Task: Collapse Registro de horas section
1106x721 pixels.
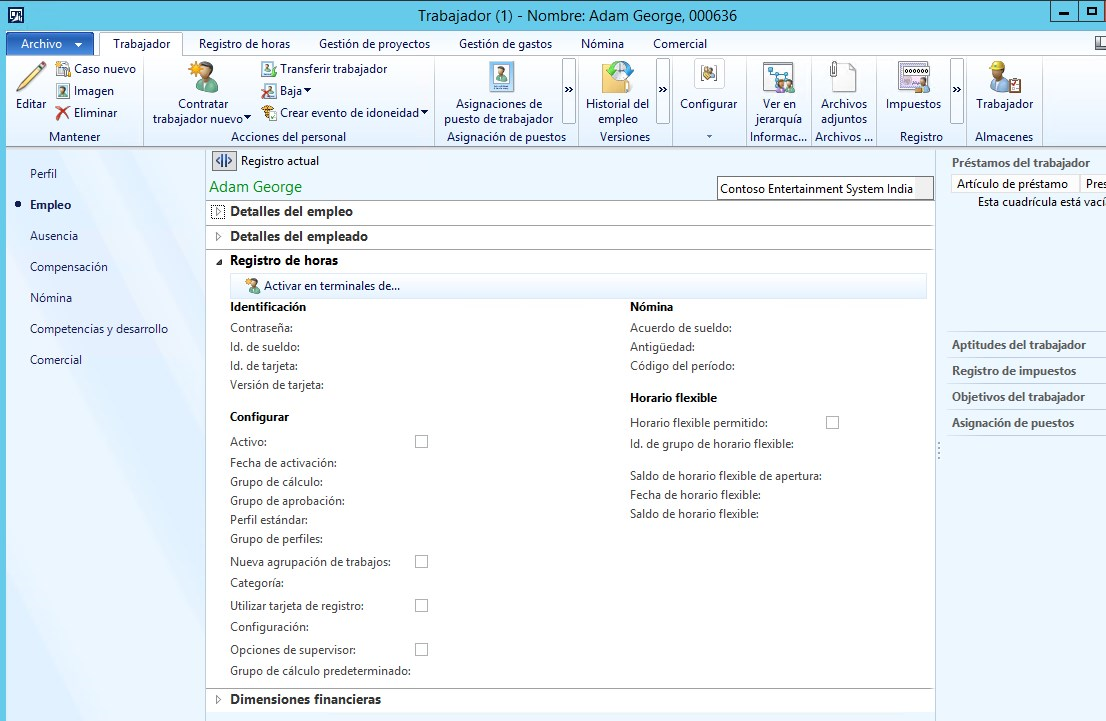Action: point(219,261)
